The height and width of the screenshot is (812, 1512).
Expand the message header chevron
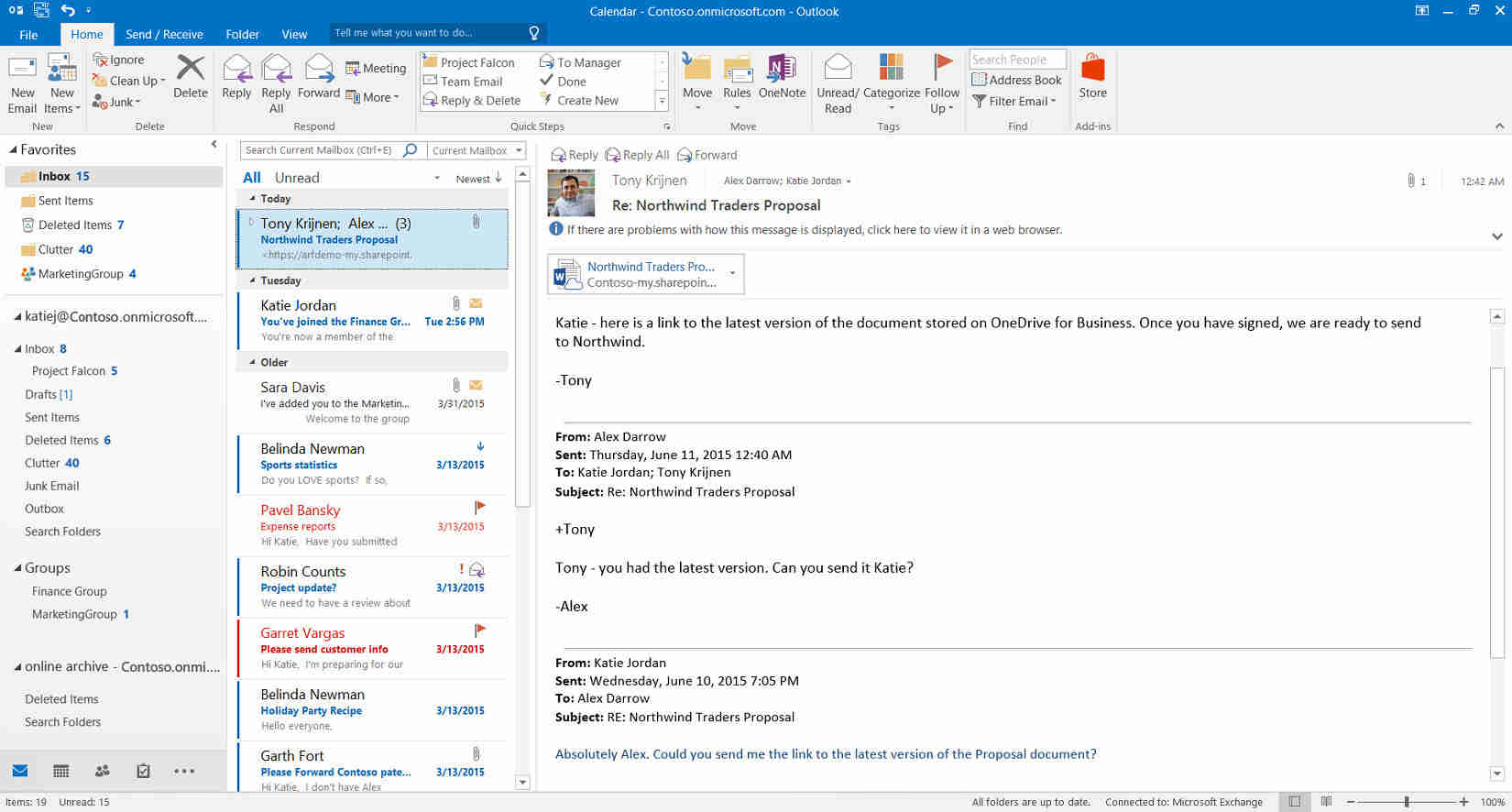click(x=1497, y=236)
